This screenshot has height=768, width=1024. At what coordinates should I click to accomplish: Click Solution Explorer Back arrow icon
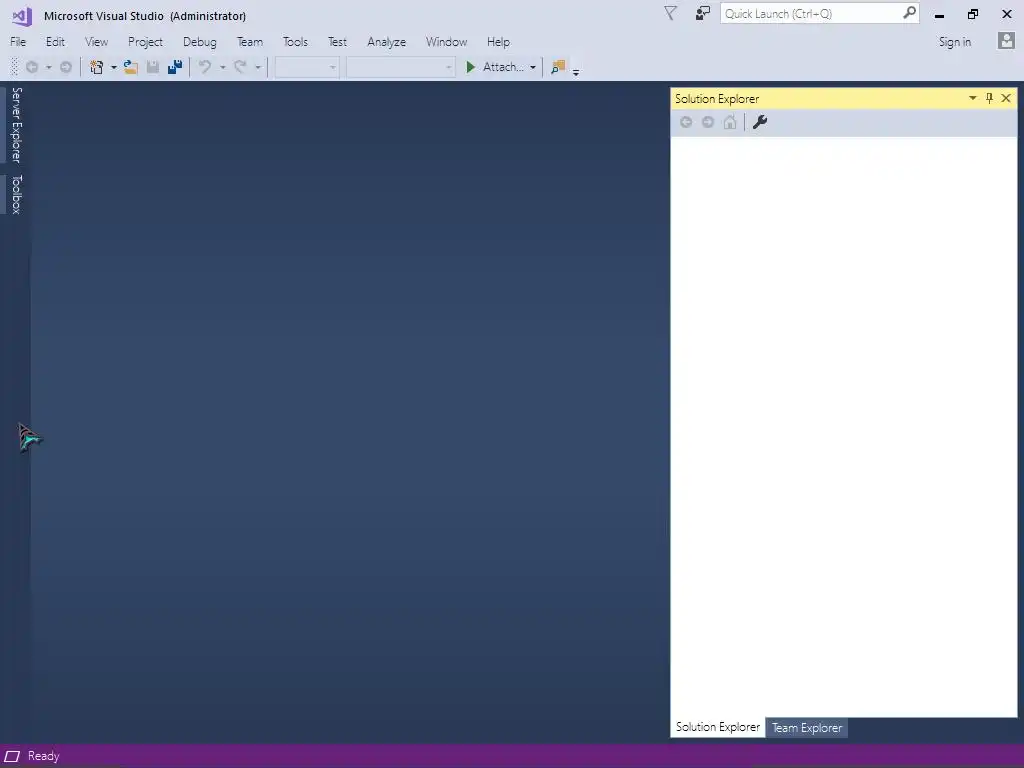click(686, 122)
